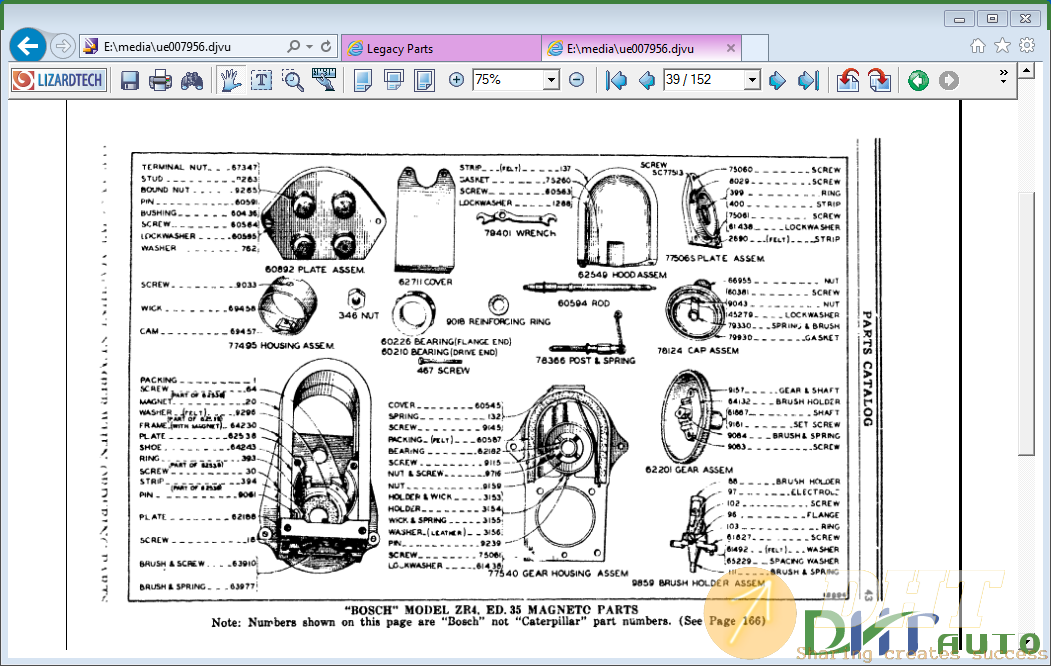Rotate the page counterclockwise
Screen dimensions: 1051x666
[x=848, y=80]
